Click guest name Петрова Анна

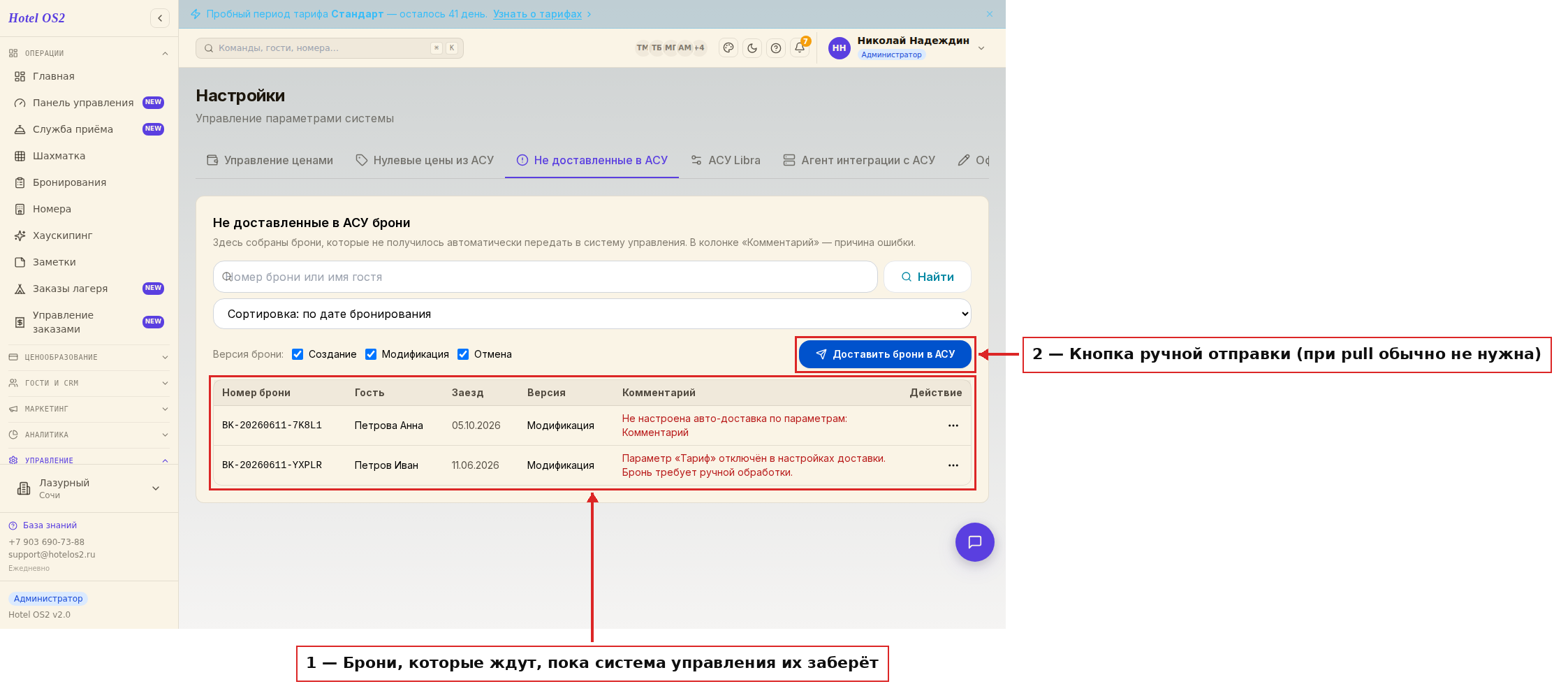388,426
